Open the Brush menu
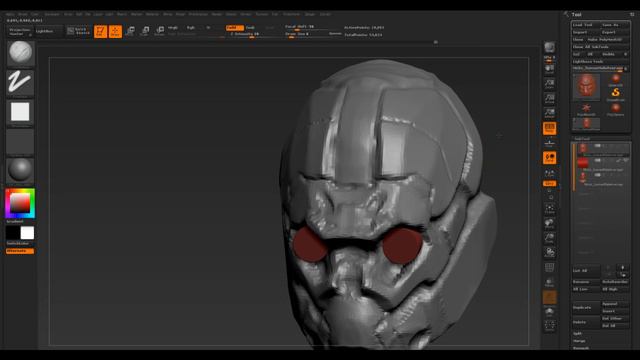 click(x=23, y=14)
